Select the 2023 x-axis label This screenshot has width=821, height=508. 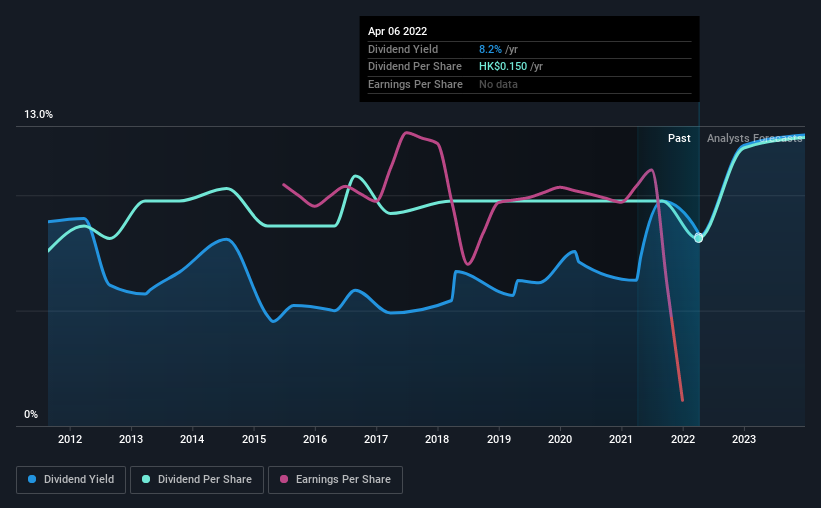coord(744,439)
